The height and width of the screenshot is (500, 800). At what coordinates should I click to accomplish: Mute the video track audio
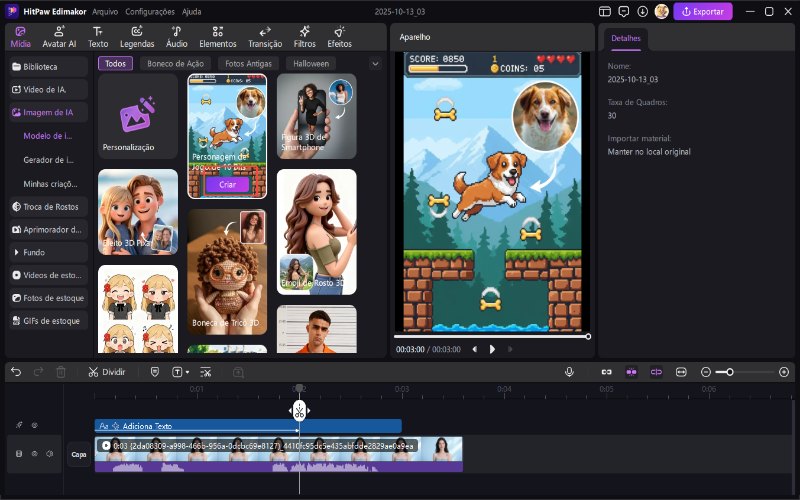point(49,454)
